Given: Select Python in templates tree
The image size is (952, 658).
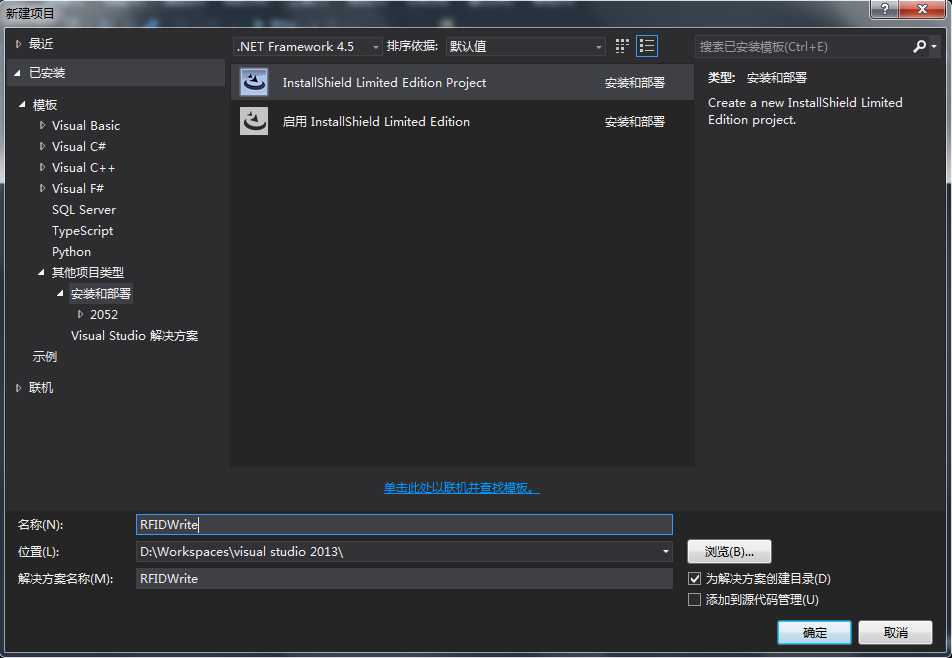Looking at the screenshot, I should (72, 251).
